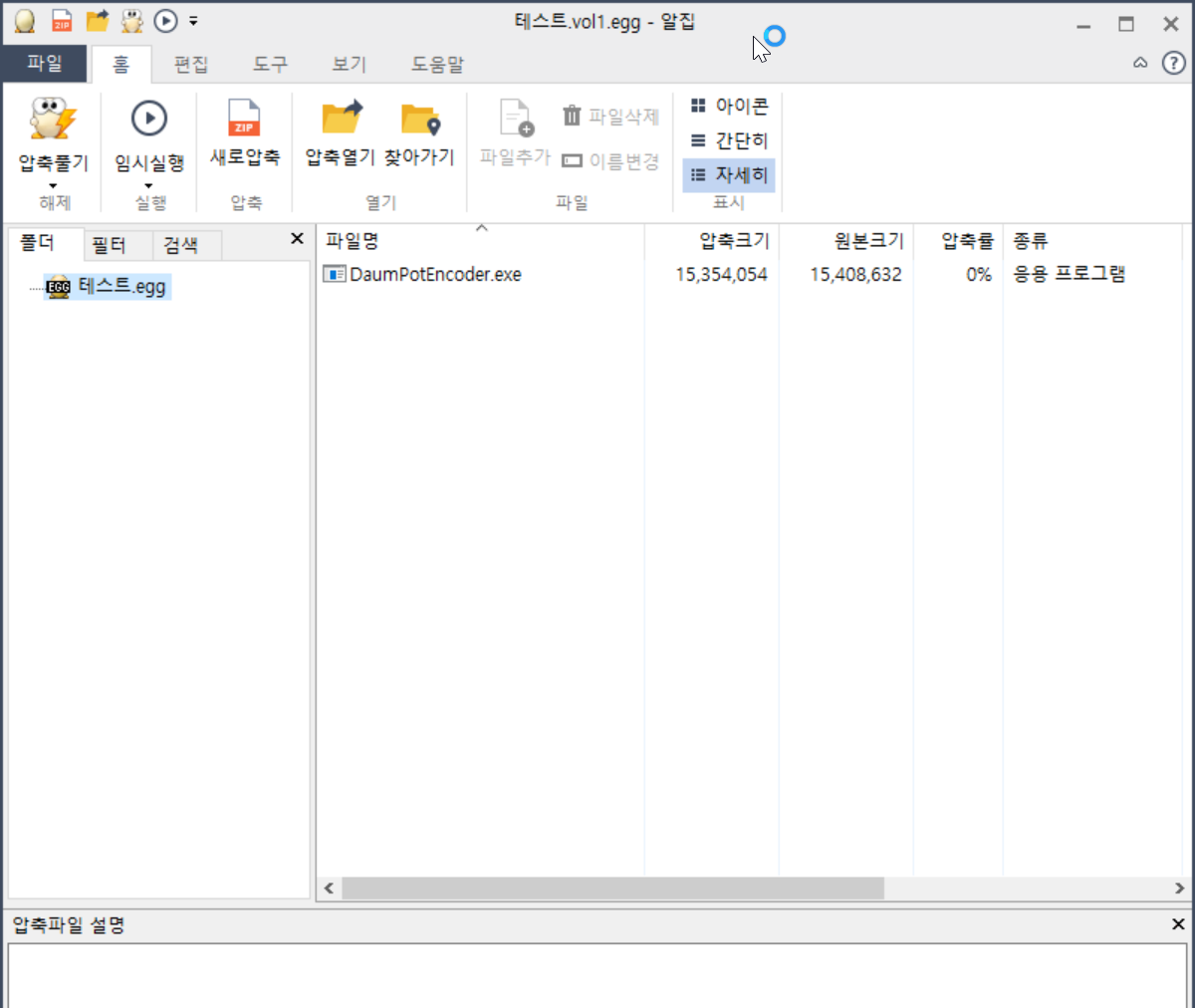Screen dimensions: 1195x1008
Task: Sort by the 파일명 column header
Action: pos(480,241)
